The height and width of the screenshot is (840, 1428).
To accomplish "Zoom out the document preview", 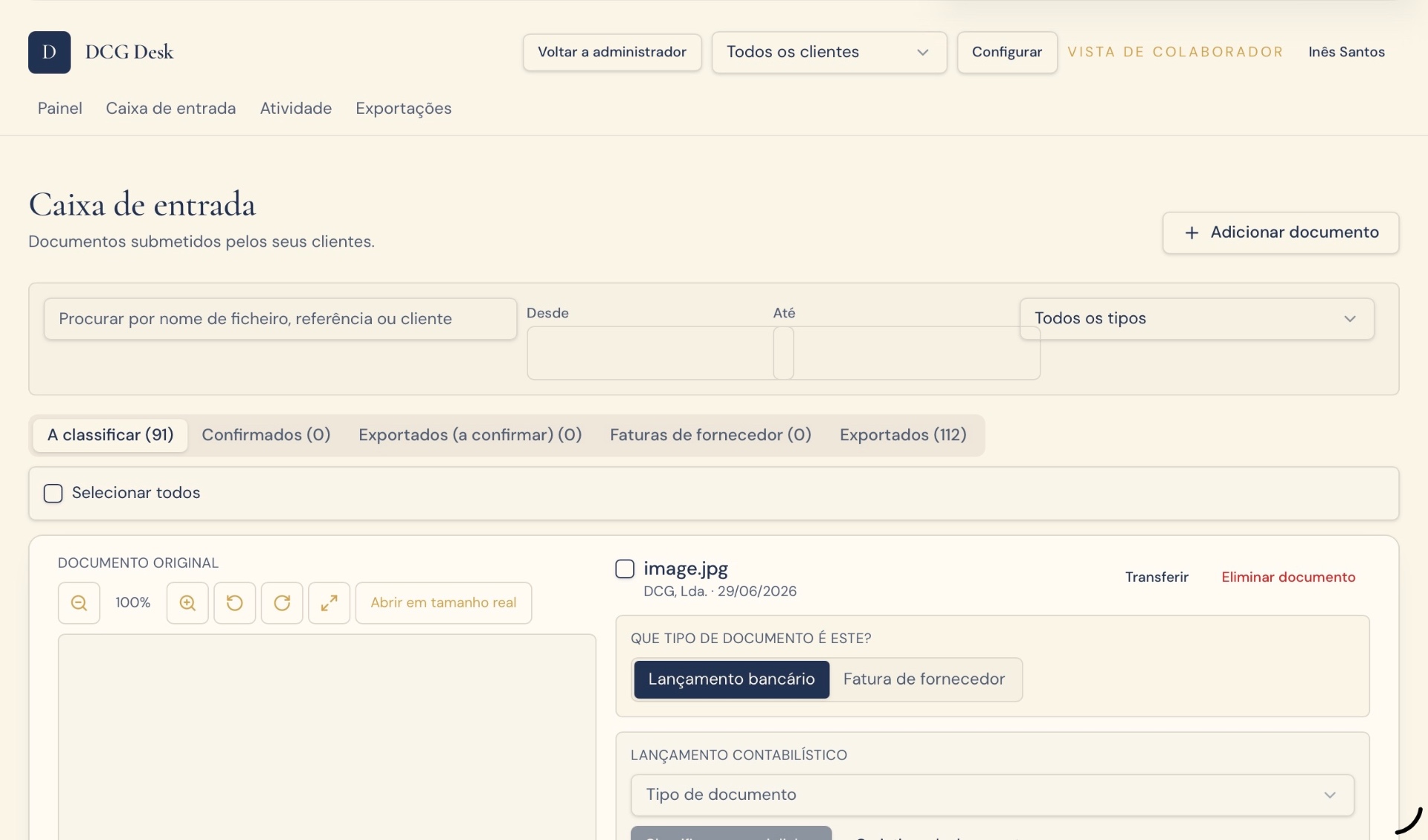I will click(79, 603).
